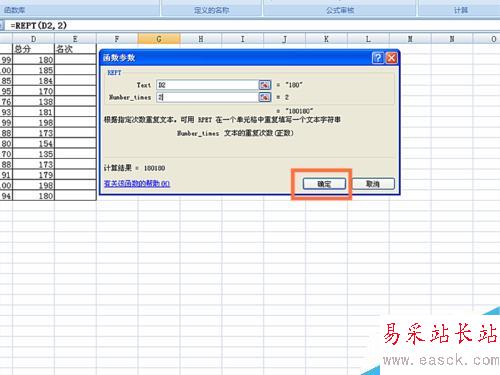Click the 总分 header cell

(x=33, y=49)
